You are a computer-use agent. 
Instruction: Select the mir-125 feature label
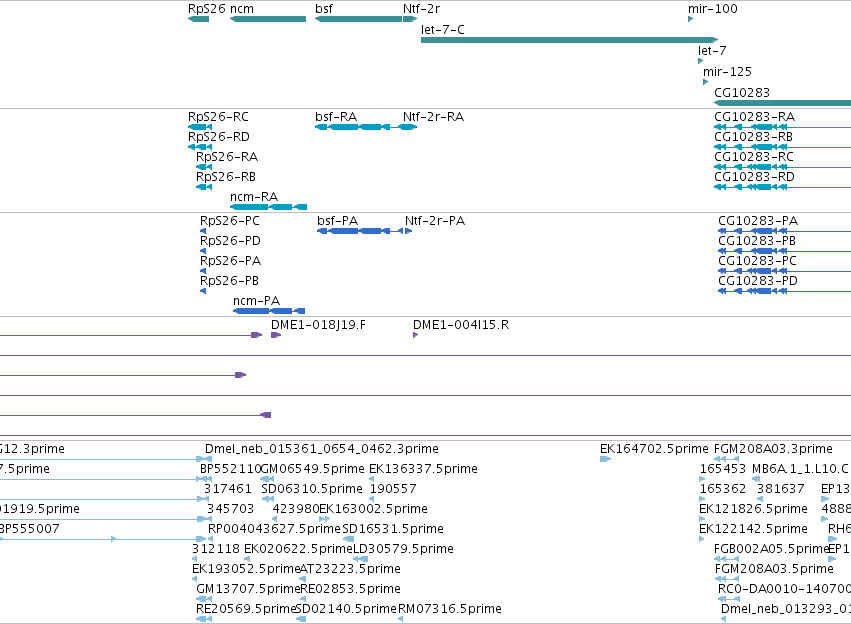pyautogui.click(x=727, y=72)
